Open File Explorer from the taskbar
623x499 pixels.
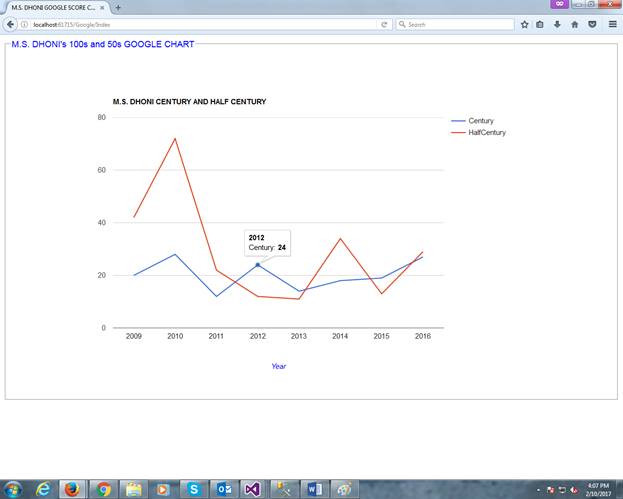(134, 489)
